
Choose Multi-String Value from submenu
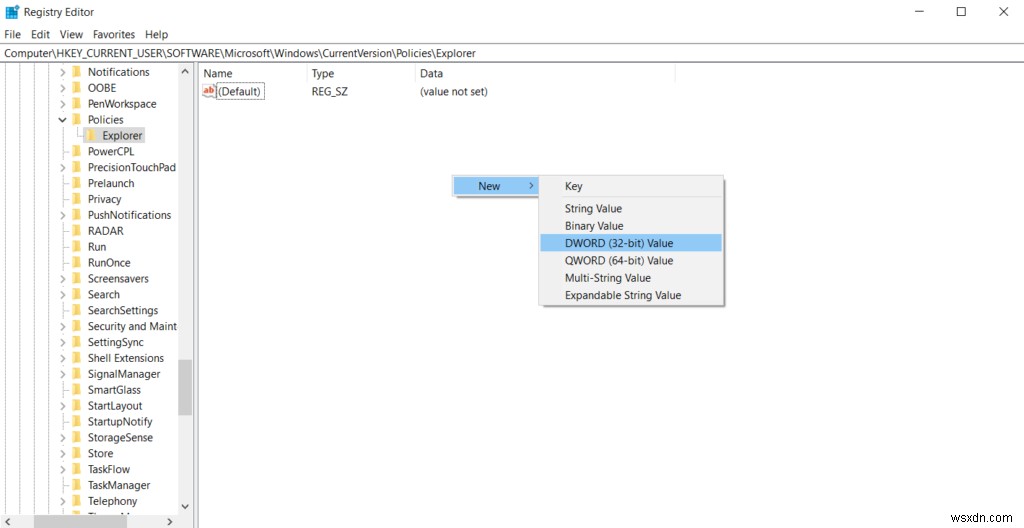click(x=632, y=278)
